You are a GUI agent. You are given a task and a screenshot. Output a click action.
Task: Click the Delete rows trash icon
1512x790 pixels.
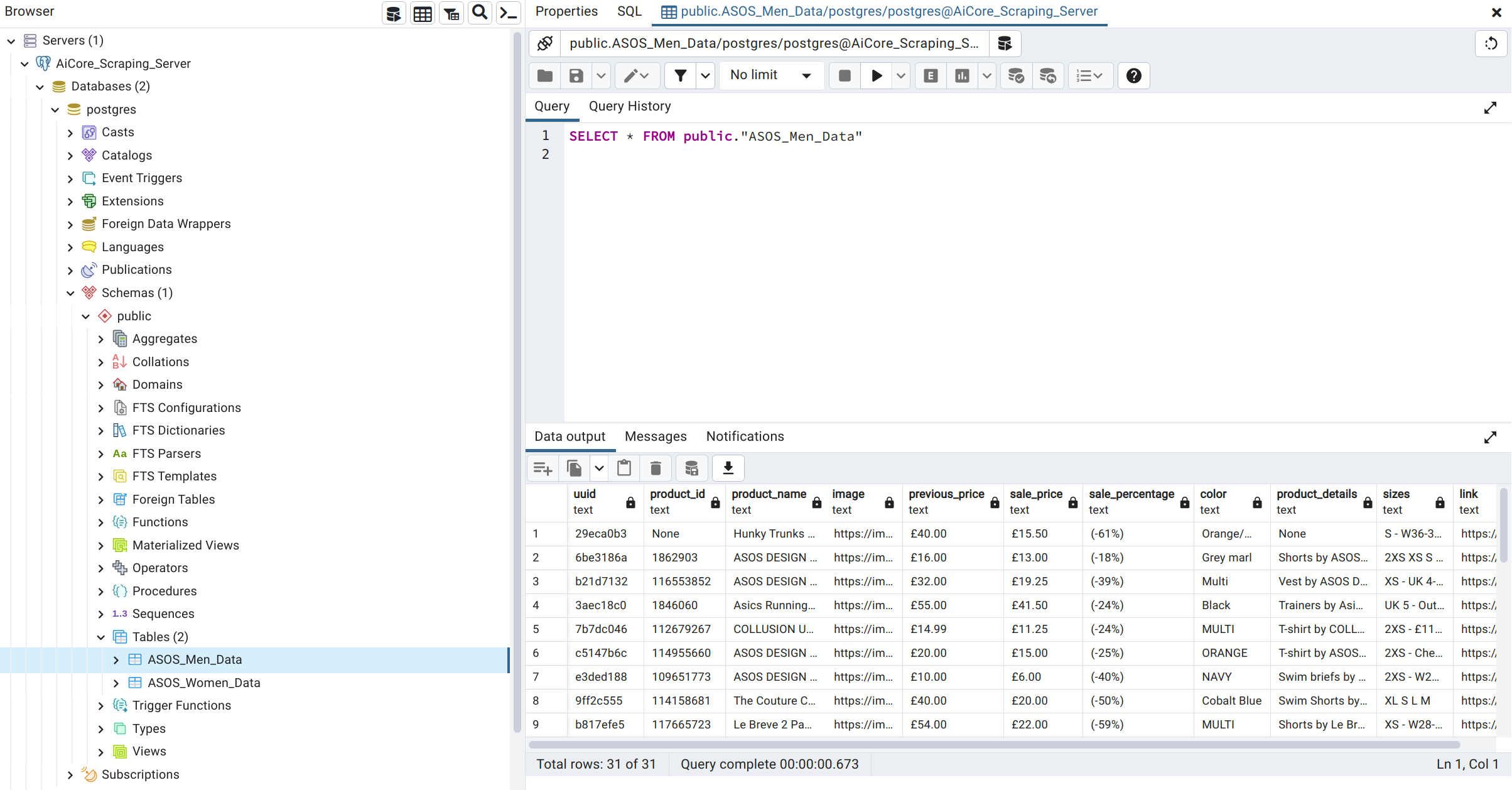click(656, 468)
